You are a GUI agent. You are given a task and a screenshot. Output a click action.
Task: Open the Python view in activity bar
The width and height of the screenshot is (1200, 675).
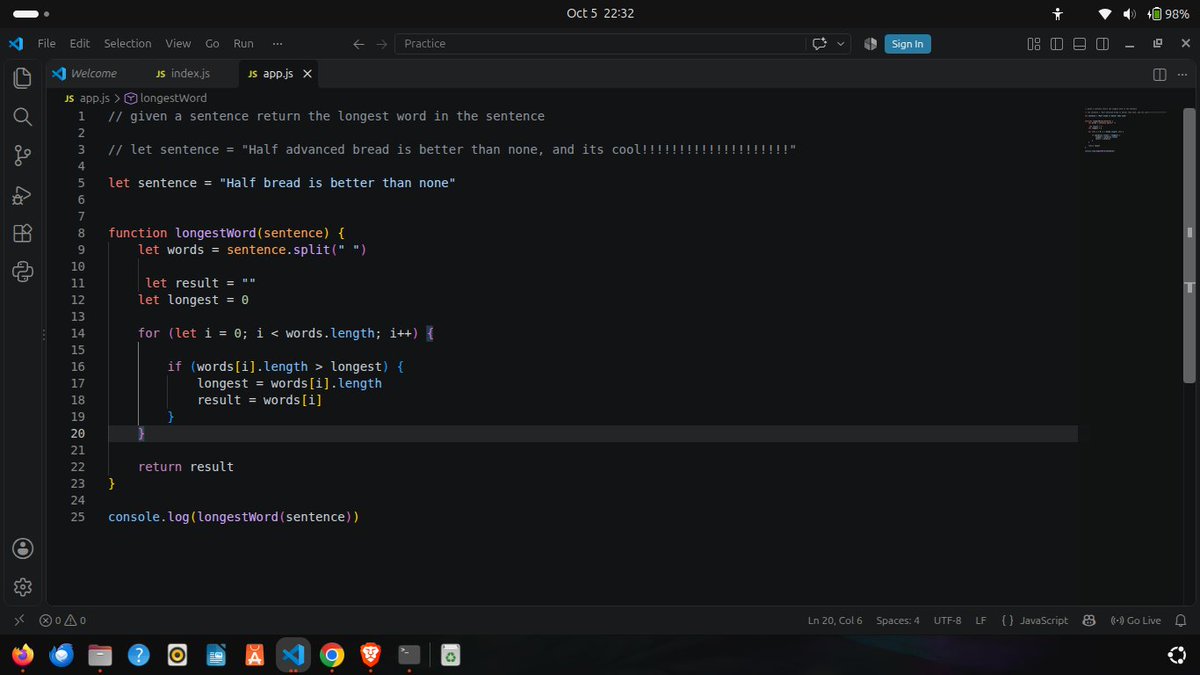[22, 272]
